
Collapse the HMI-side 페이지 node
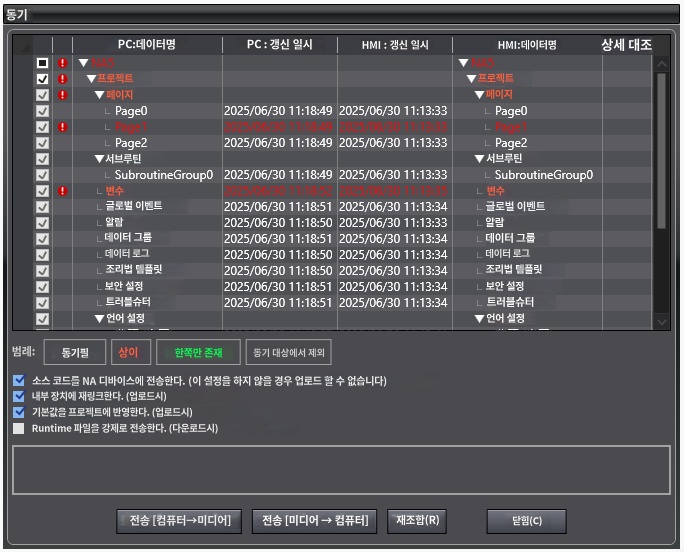(479, 95)
